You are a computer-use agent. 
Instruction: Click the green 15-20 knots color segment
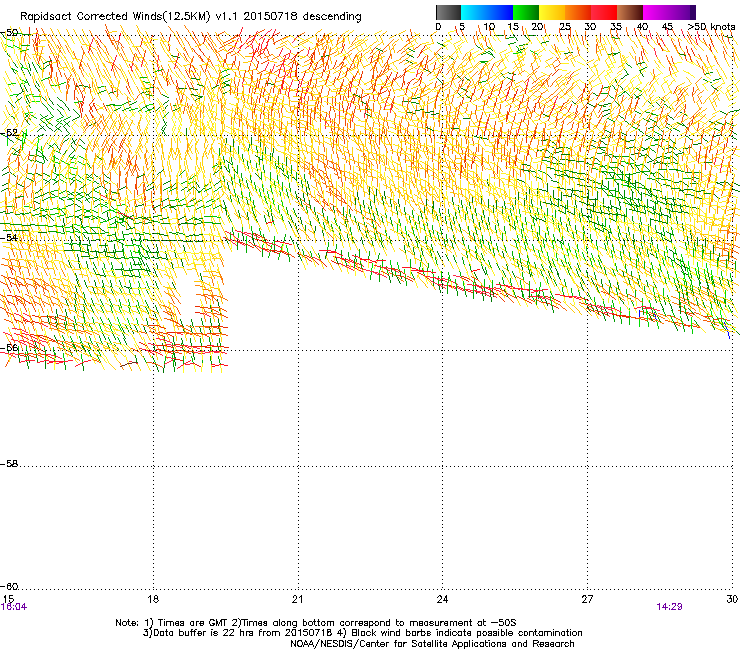click(x=526, y=12)
